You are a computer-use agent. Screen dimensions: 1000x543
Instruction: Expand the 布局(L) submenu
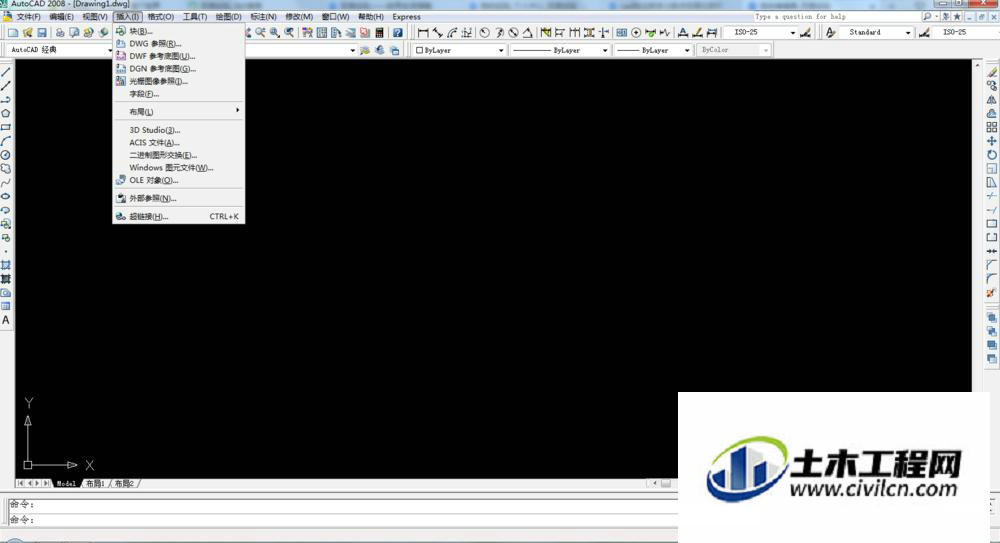(x=178, y=112)
